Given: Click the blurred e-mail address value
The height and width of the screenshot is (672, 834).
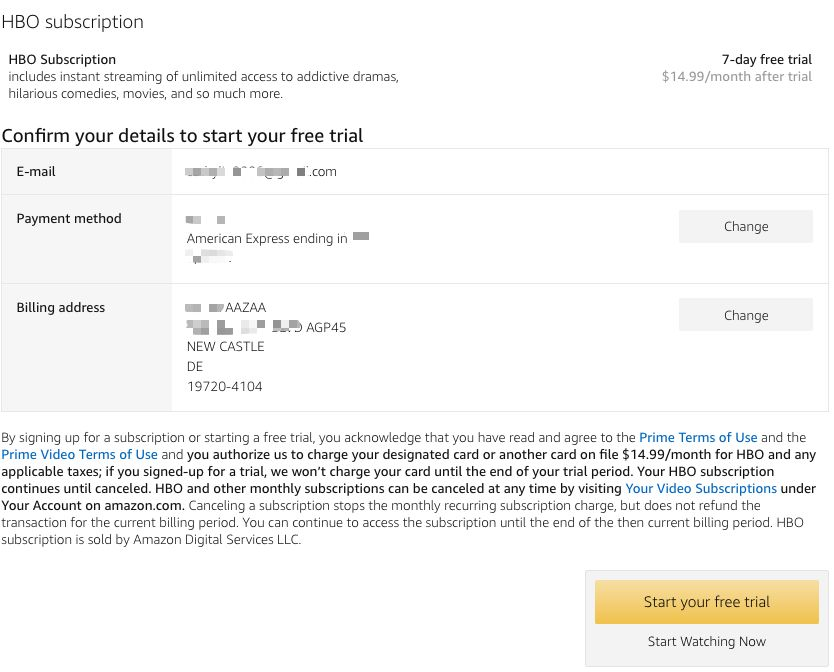Looking at the screenshot, I should pos(262,172).
